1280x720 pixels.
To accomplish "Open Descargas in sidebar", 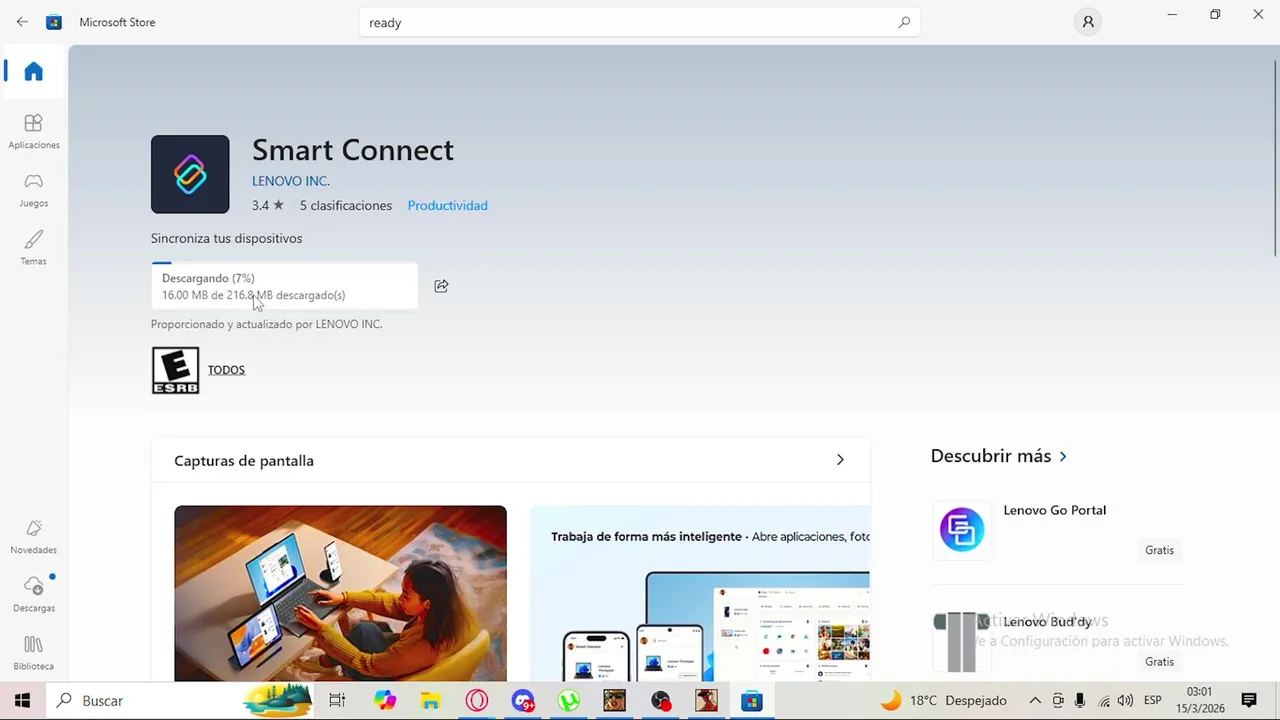I will pos(33,594).
